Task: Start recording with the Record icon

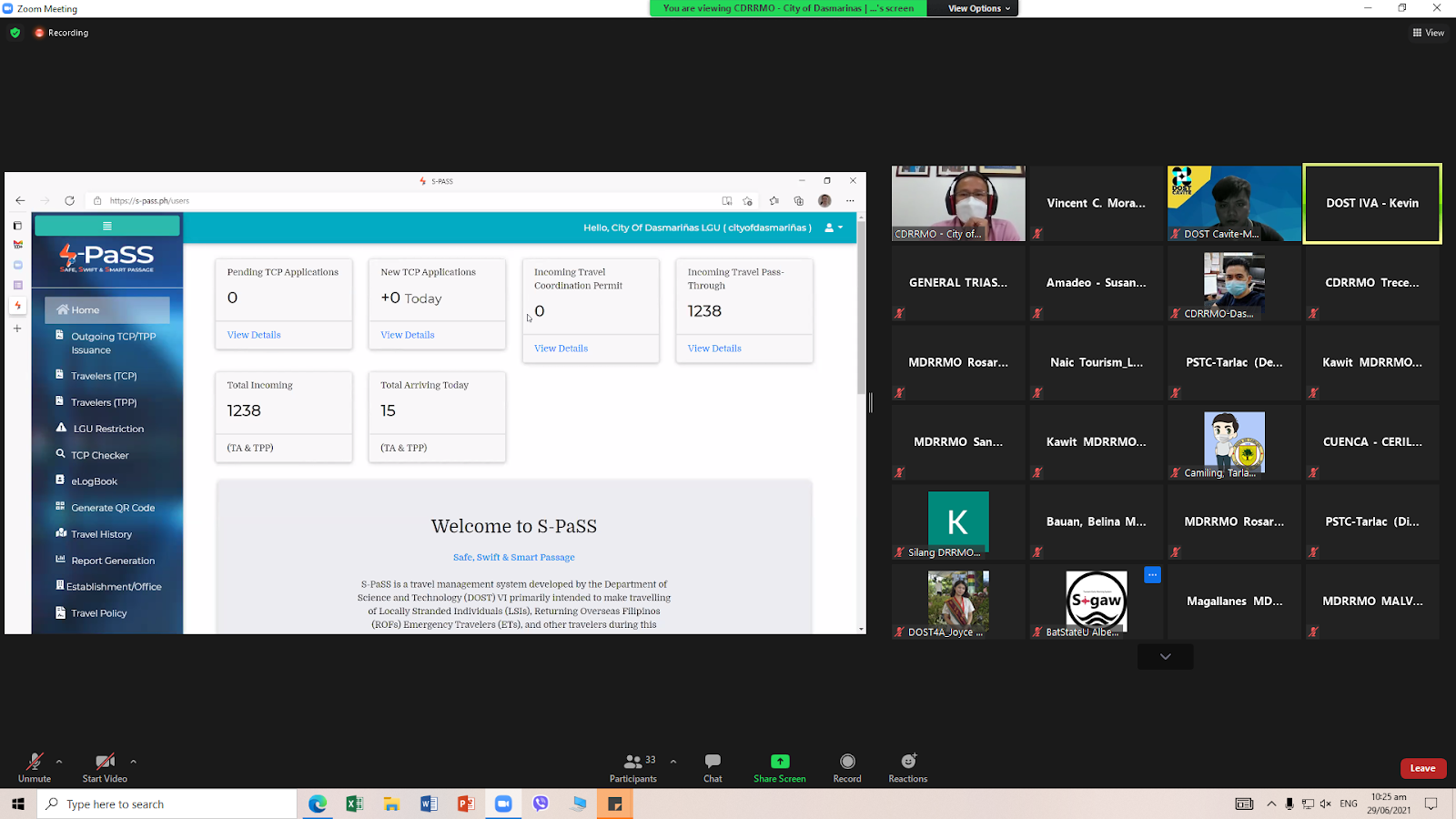Action: [847, 762]
